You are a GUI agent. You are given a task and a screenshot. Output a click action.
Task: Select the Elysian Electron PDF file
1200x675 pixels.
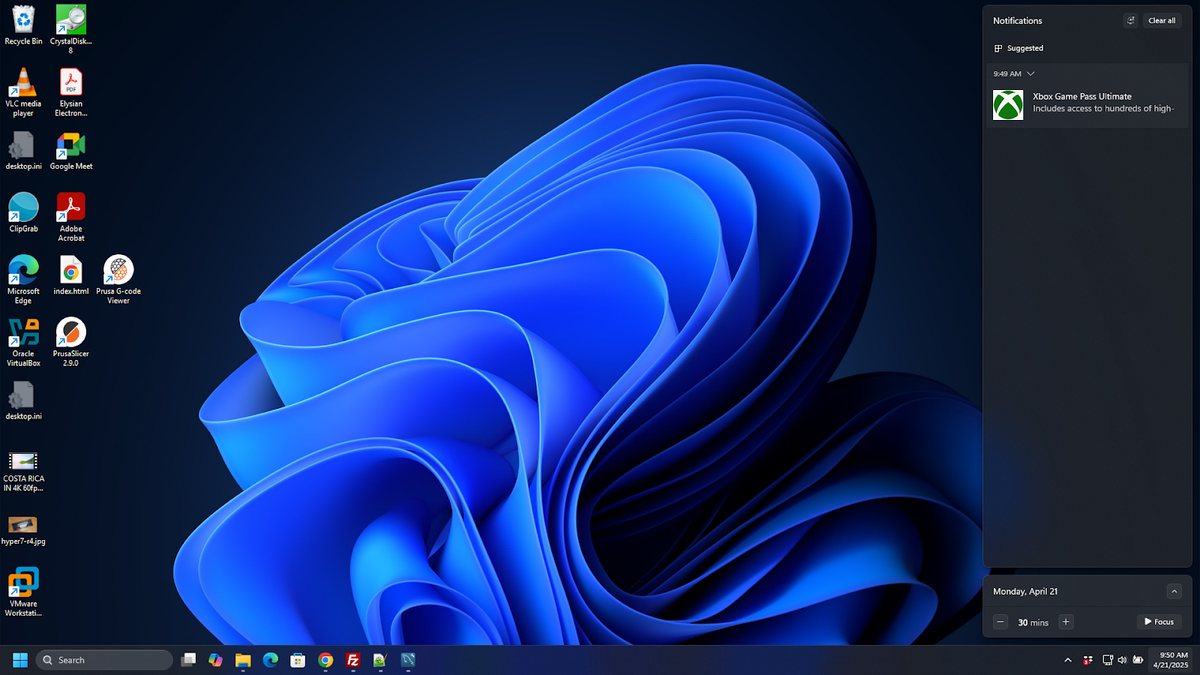tap(70, 92)
